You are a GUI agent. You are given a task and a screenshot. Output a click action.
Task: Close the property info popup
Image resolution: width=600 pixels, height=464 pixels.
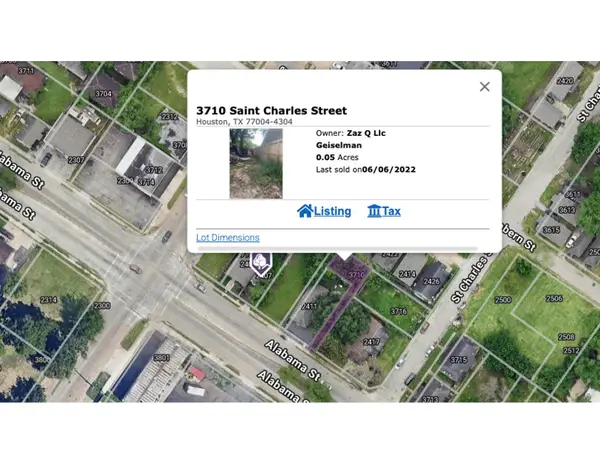tap(484, 87)
